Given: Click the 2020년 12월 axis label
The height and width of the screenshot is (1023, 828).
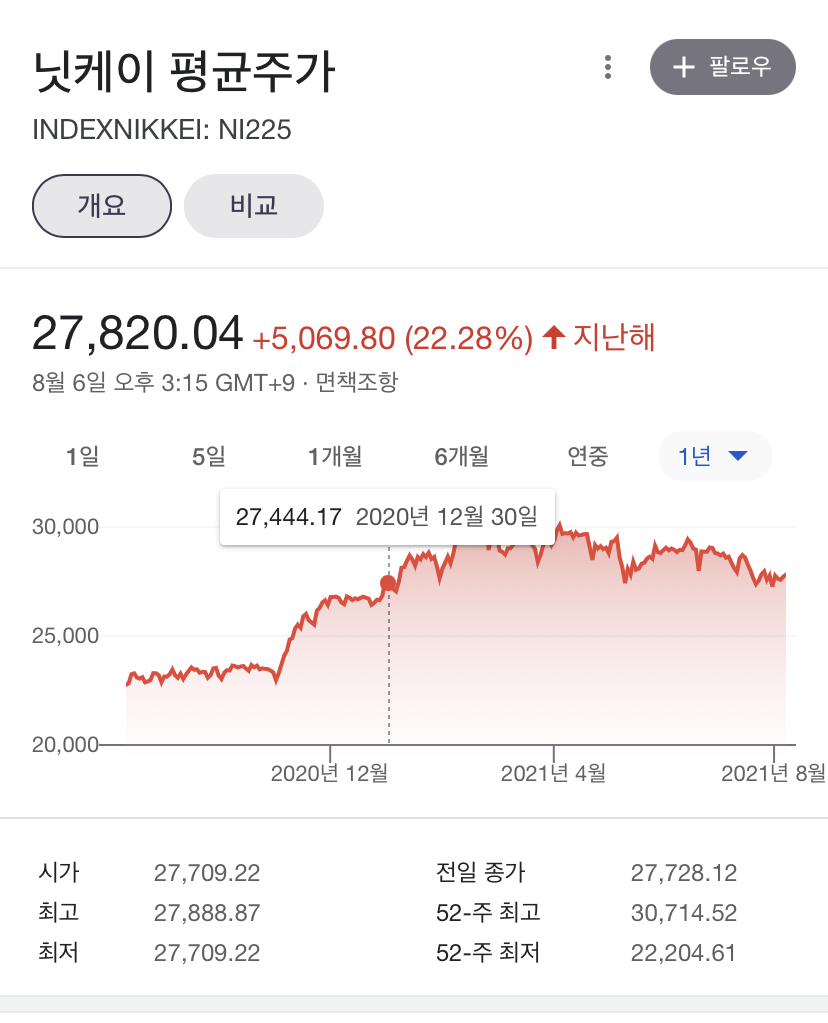Looking at the screenshot, I should tap(330, 773).
